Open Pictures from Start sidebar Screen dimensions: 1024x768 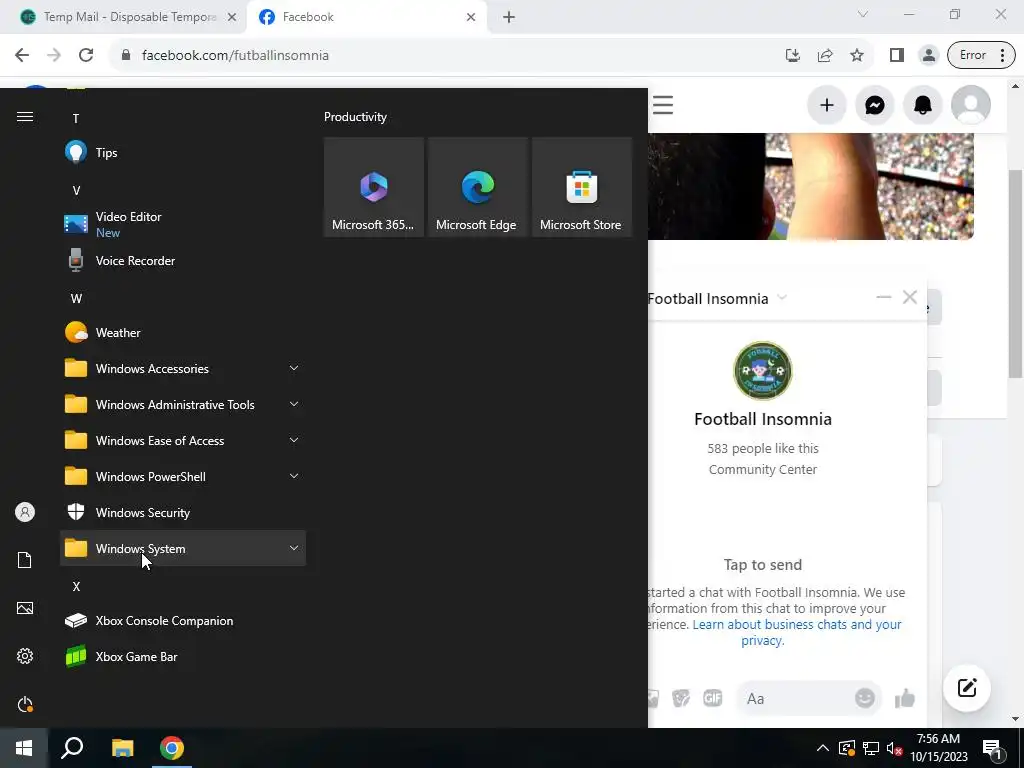25,608
